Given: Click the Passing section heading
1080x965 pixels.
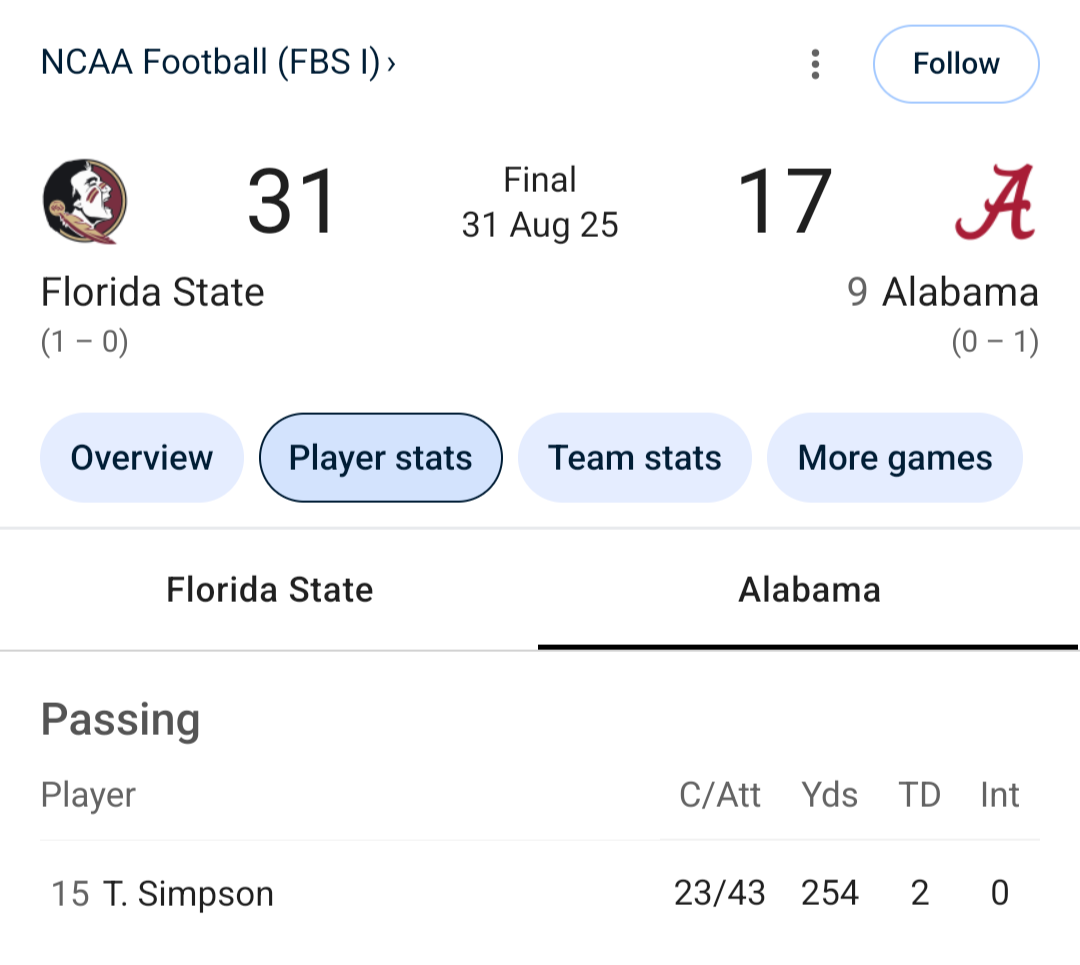Looking at the screenshot, I should (x=121, y=719).
